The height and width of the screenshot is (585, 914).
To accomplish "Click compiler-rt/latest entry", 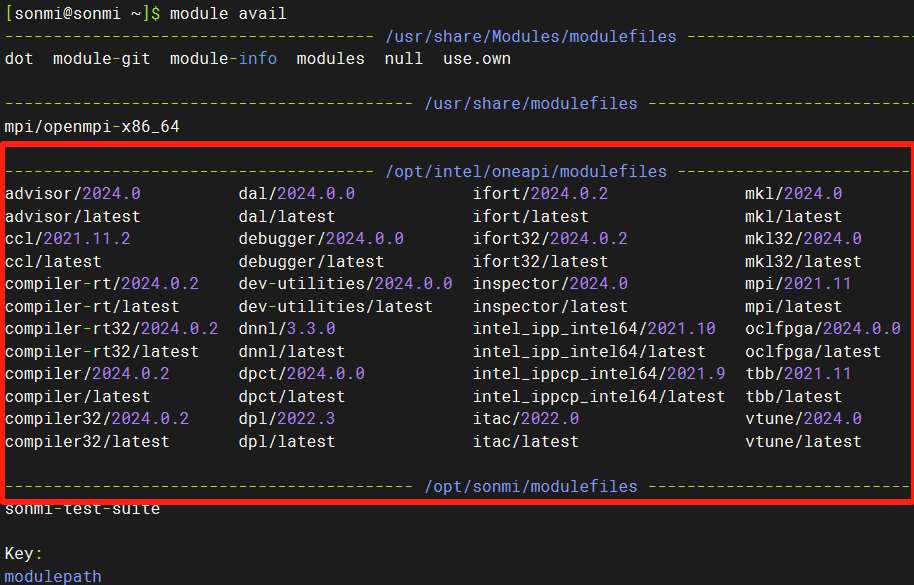I will (x=92, y=306).
